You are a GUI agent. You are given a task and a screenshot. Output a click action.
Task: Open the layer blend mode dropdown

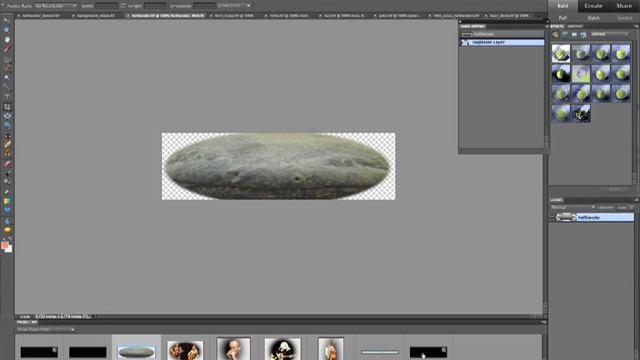[573, 207]
